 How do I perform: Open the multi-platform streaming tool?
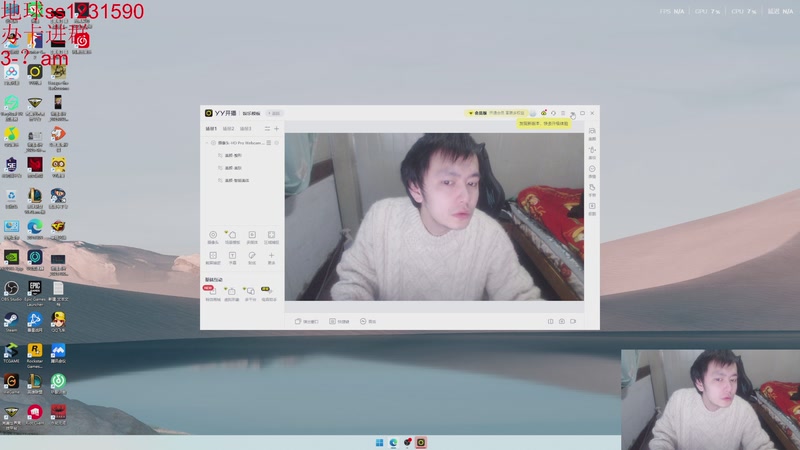click(251, 293)
